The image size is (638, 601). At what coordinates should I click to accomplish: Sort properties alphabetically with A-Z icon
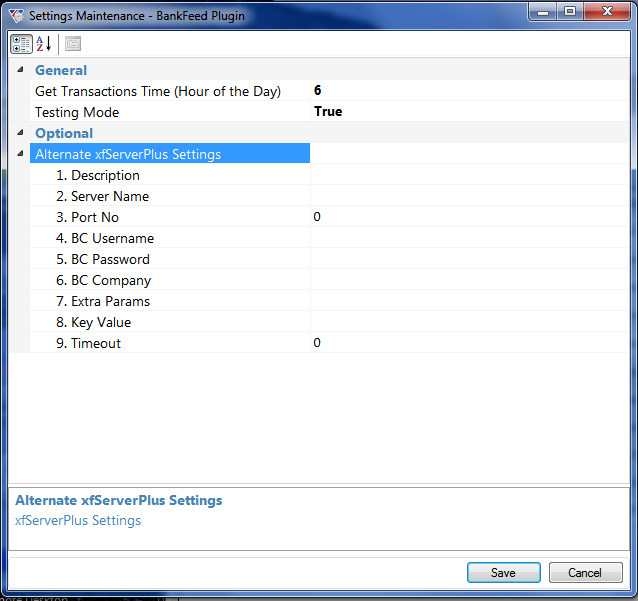click(x=44, y=44)
